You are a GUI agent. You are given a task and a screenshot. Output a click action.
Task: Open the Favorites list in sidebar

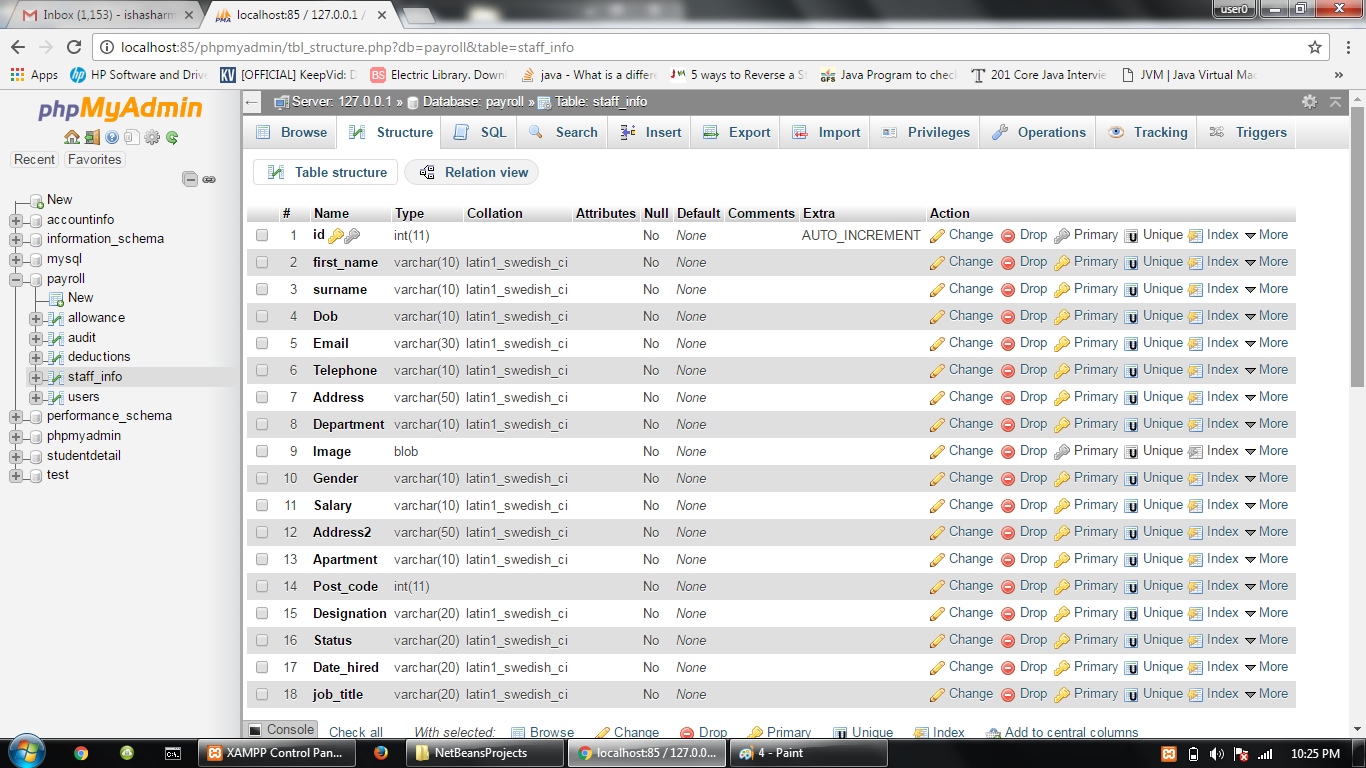tap(95, 160)
